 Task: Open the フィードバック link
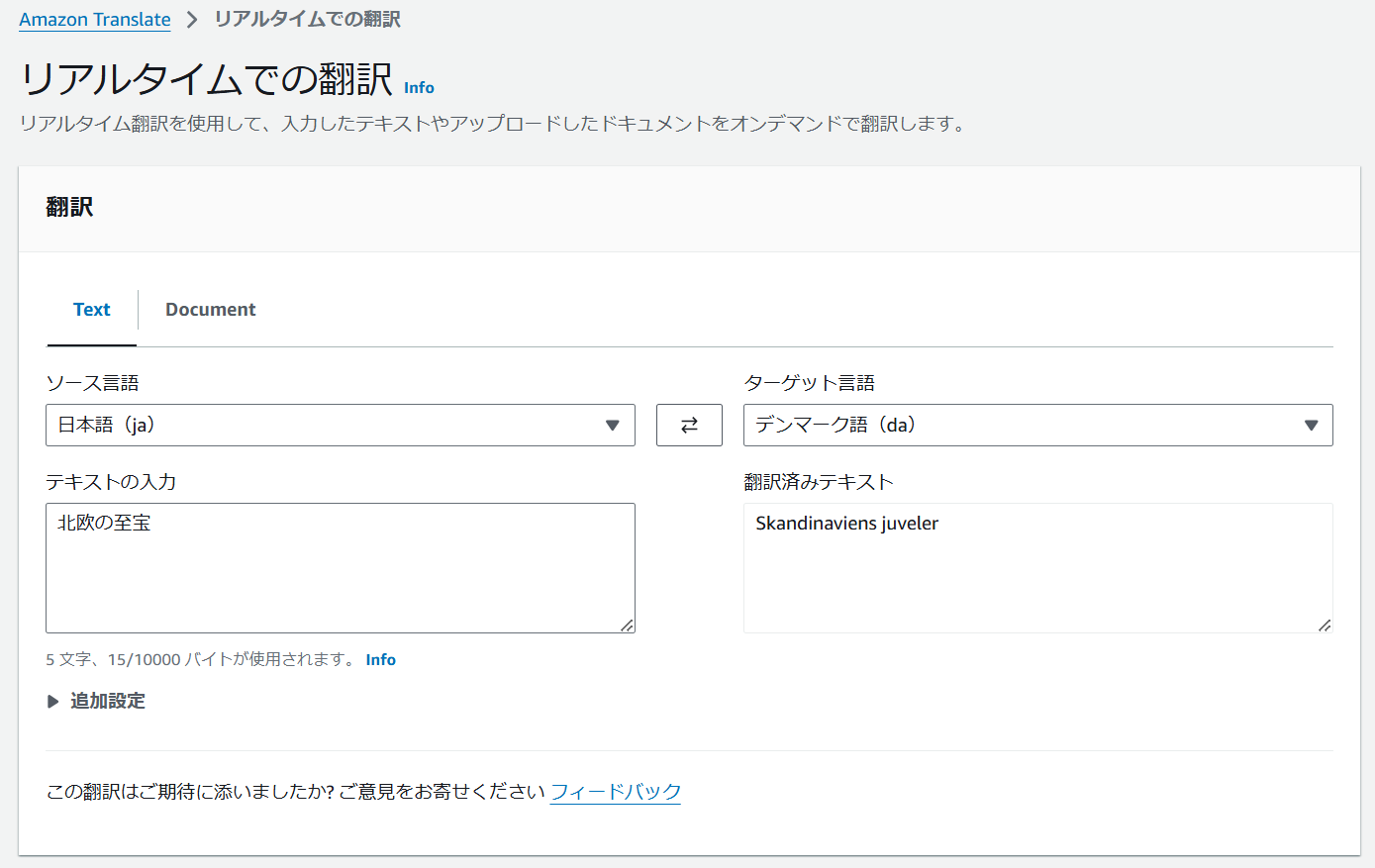616,792
